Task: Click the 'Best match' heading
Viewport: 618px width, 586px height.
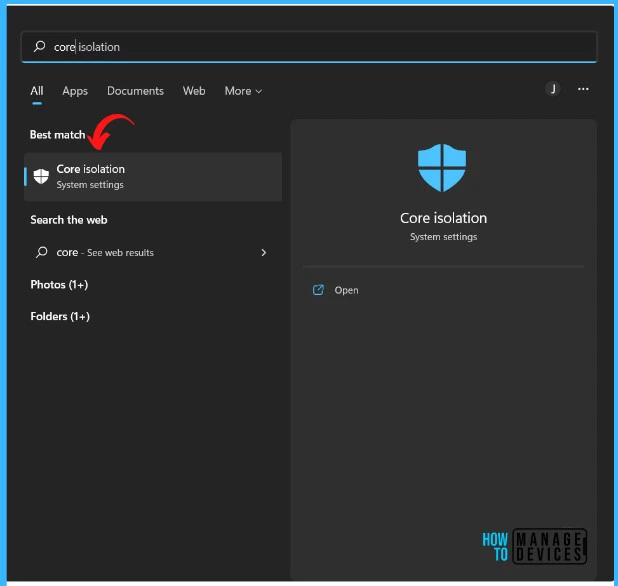Action: 58,135
